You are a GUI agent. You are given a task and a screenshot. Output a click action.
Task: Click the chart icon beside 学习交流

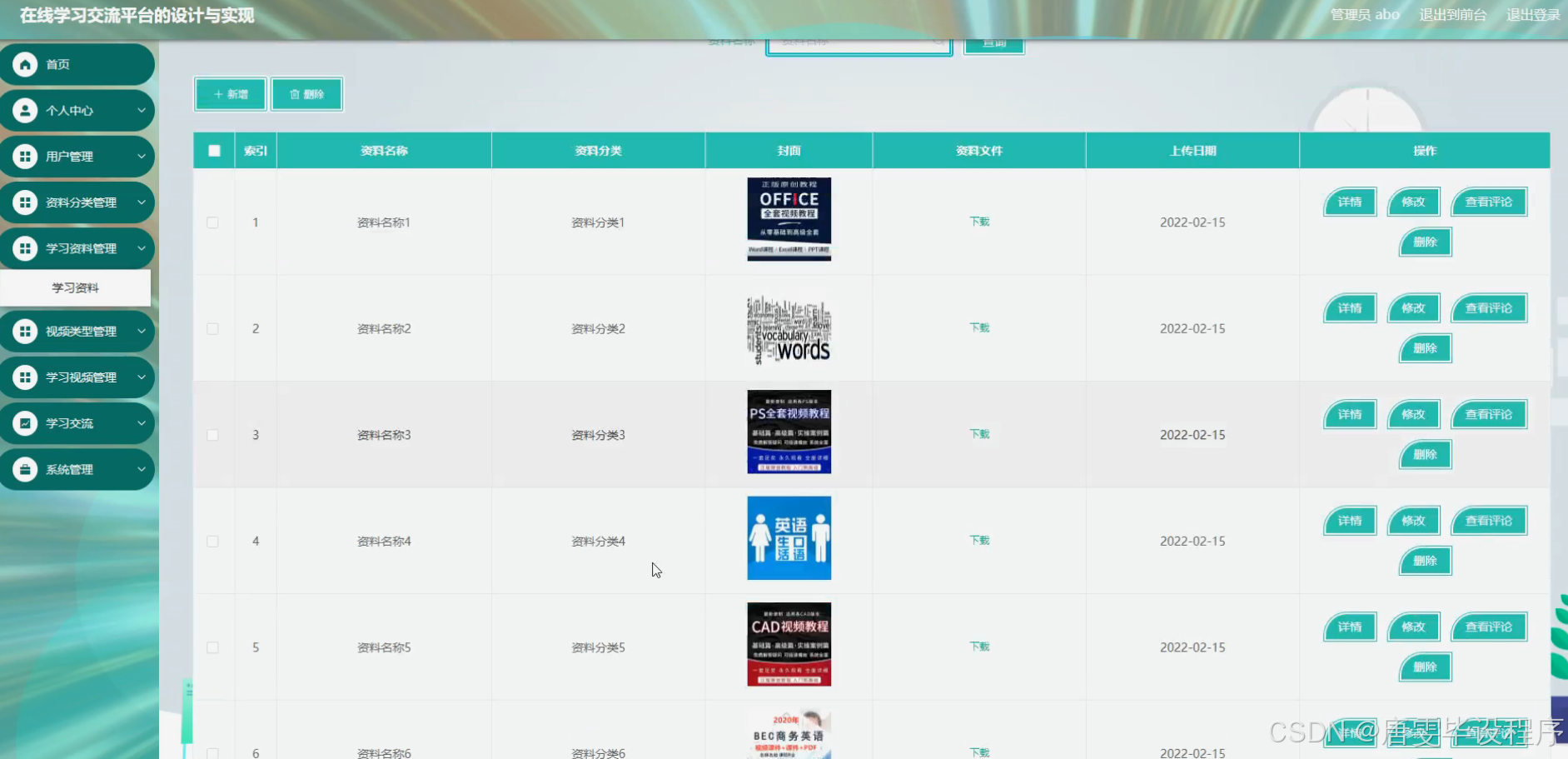[25, 423]
